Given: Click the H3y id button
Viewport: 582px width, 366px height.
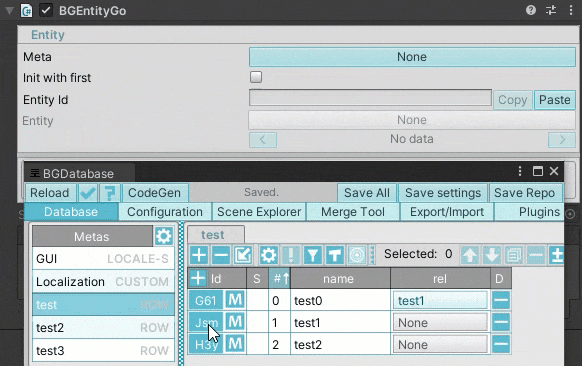Looking at the screenshot, I should 206,344.
